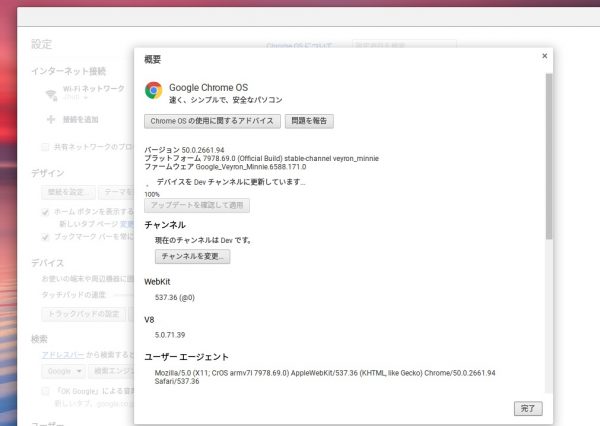Click the plus icon next to 接続を追加
Viewport: 600px width, 426px height.
[x=51, y=119]
